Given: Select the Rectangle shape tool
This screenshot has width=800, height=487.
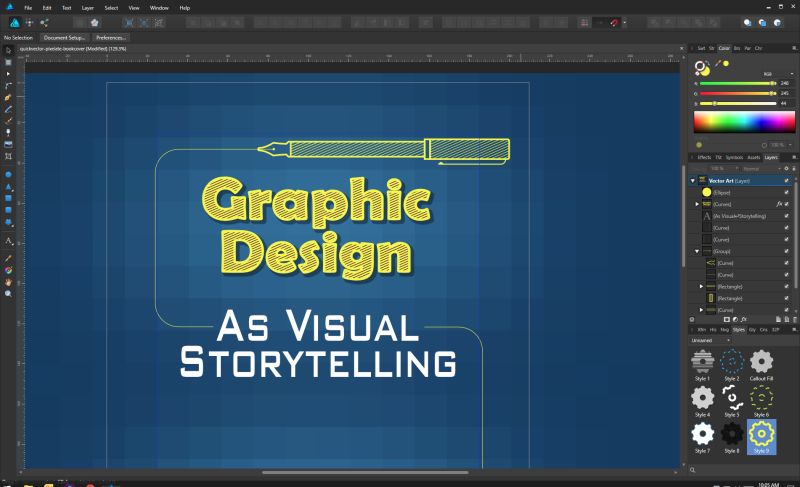Looking at the screenshot, I should point(8,198).
